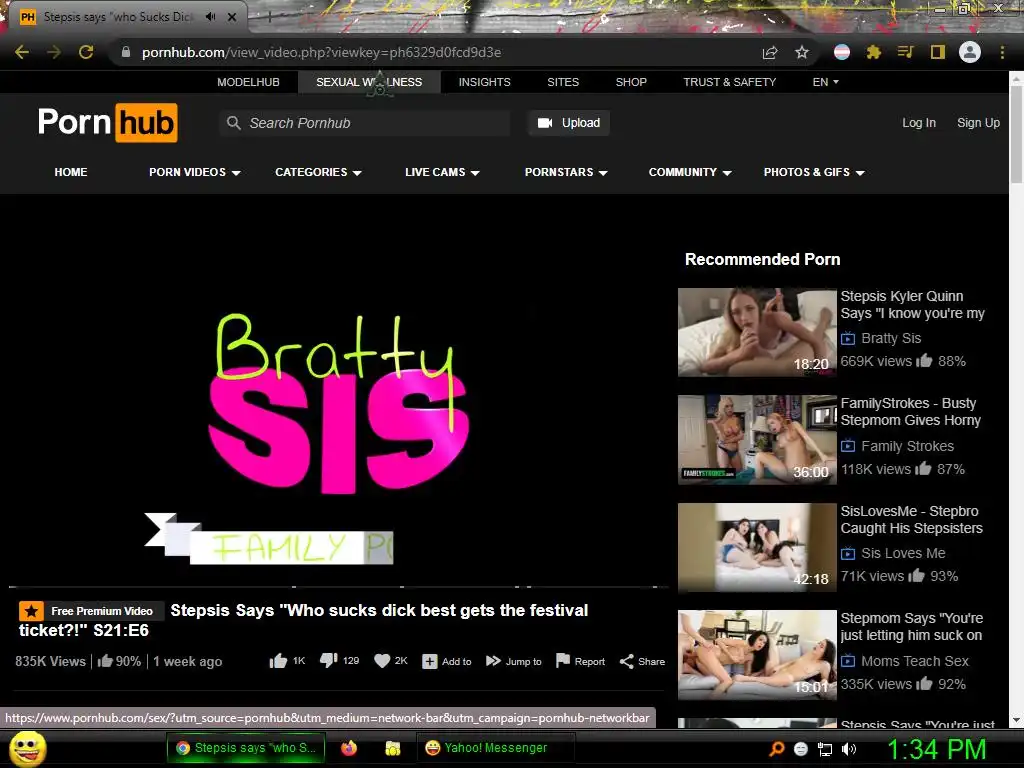This screenshot has height=768, width=1024.
Task: Open the recommended thumbnail lasting 42:18
Action: [x=757, y=547]
